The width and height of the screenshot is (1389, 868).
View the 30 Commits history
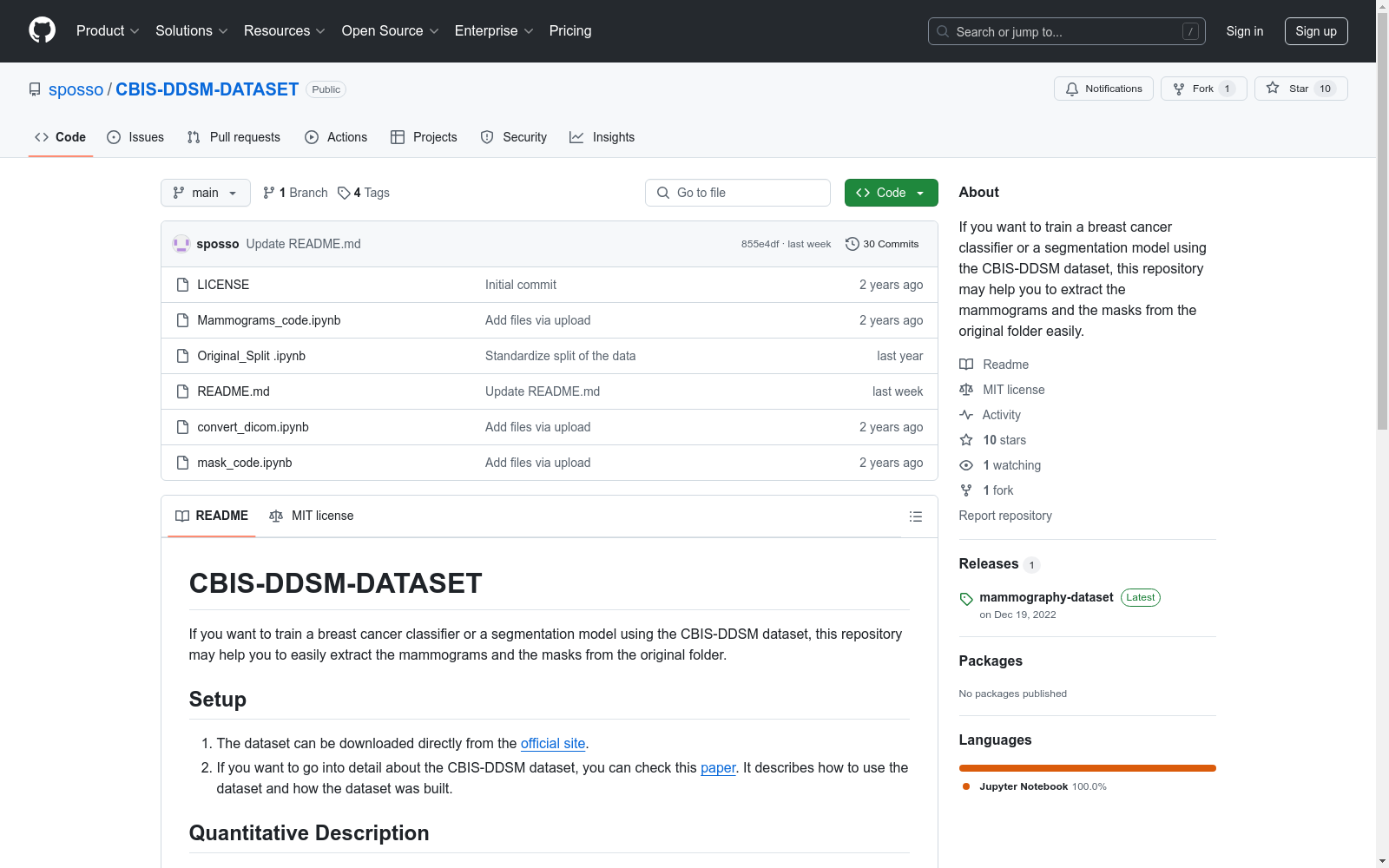click(882, 244)
